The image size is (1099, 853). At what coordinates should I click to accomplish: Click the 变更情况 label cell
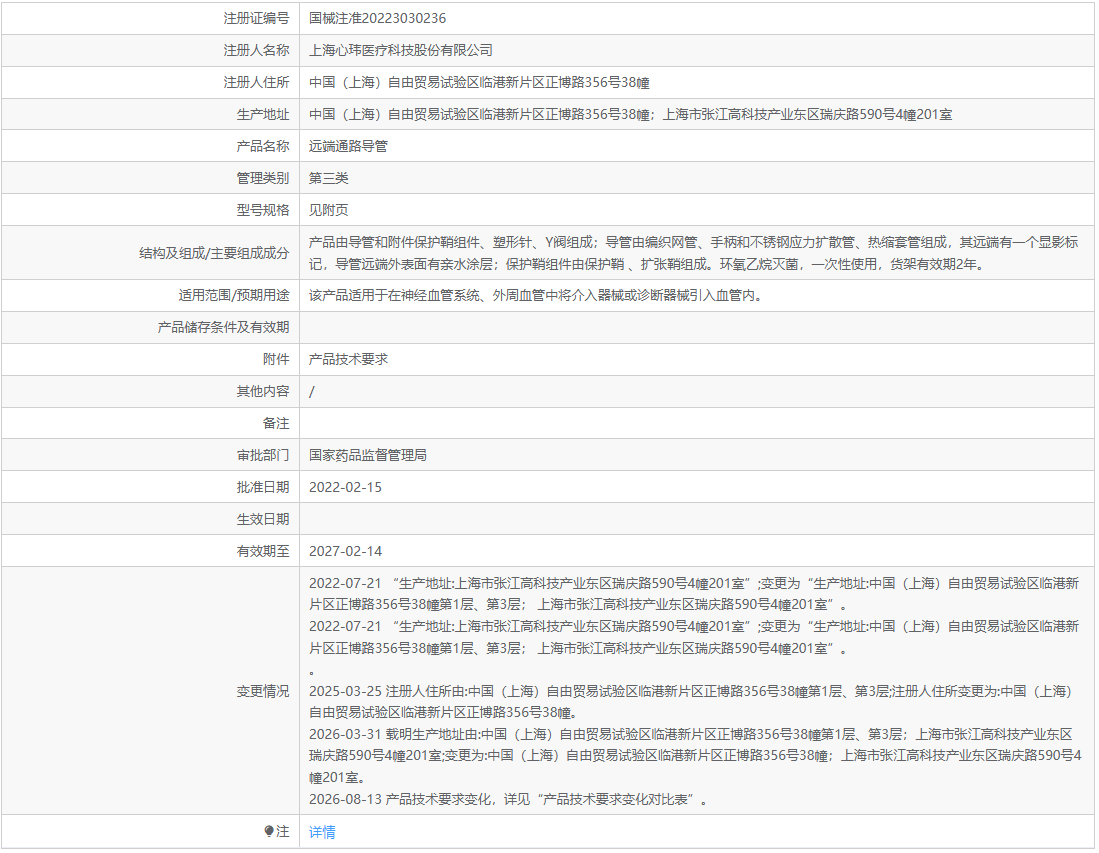150,691
